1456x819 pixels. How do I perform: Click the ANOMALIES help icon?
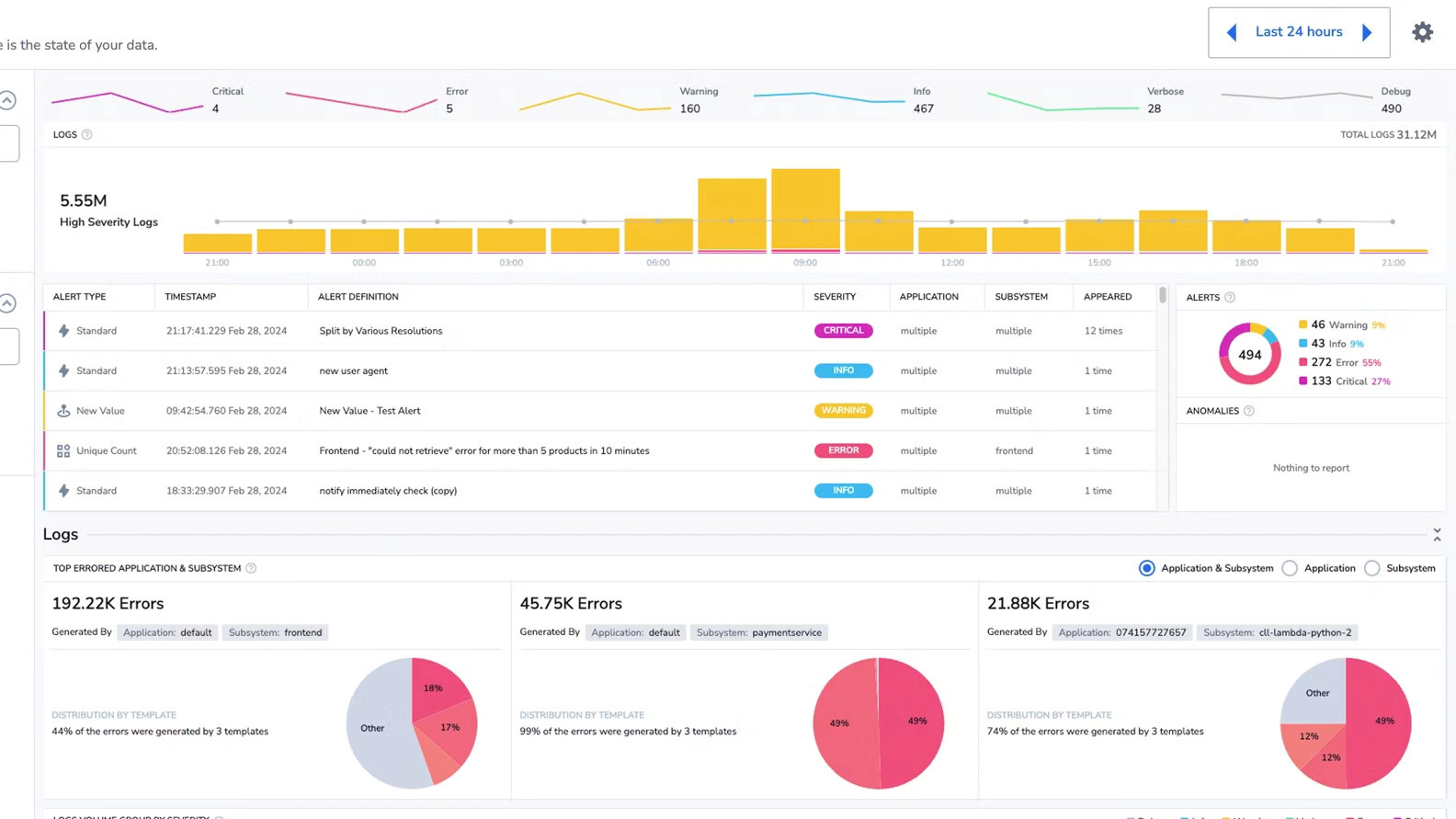pos(1248,411)
